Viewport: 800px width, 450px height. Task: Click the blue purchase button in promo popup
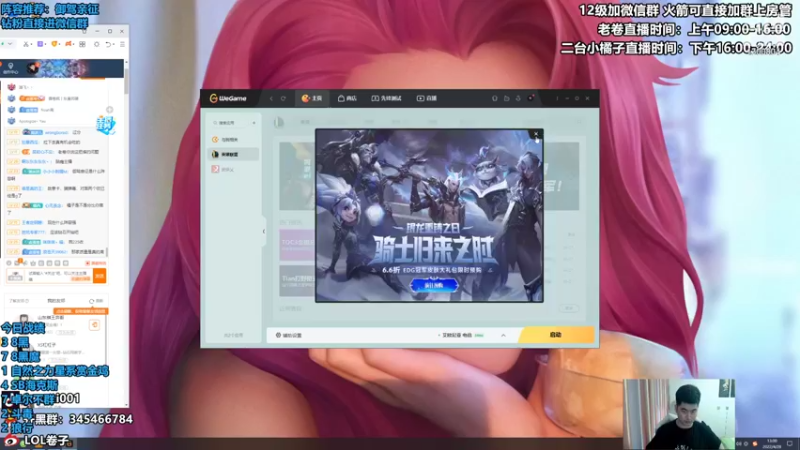434,286
